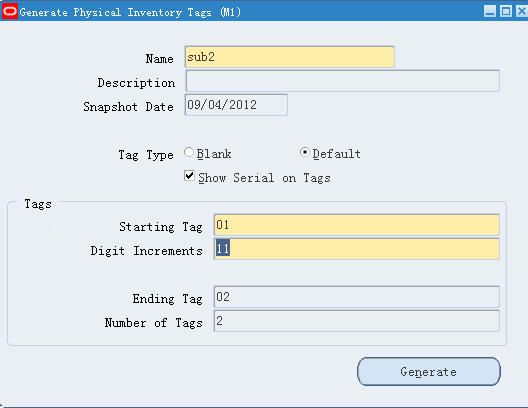This screenshot has width=528, height=408.
Task: Select the Blank tag type radio button
Action: click(189, 153)
